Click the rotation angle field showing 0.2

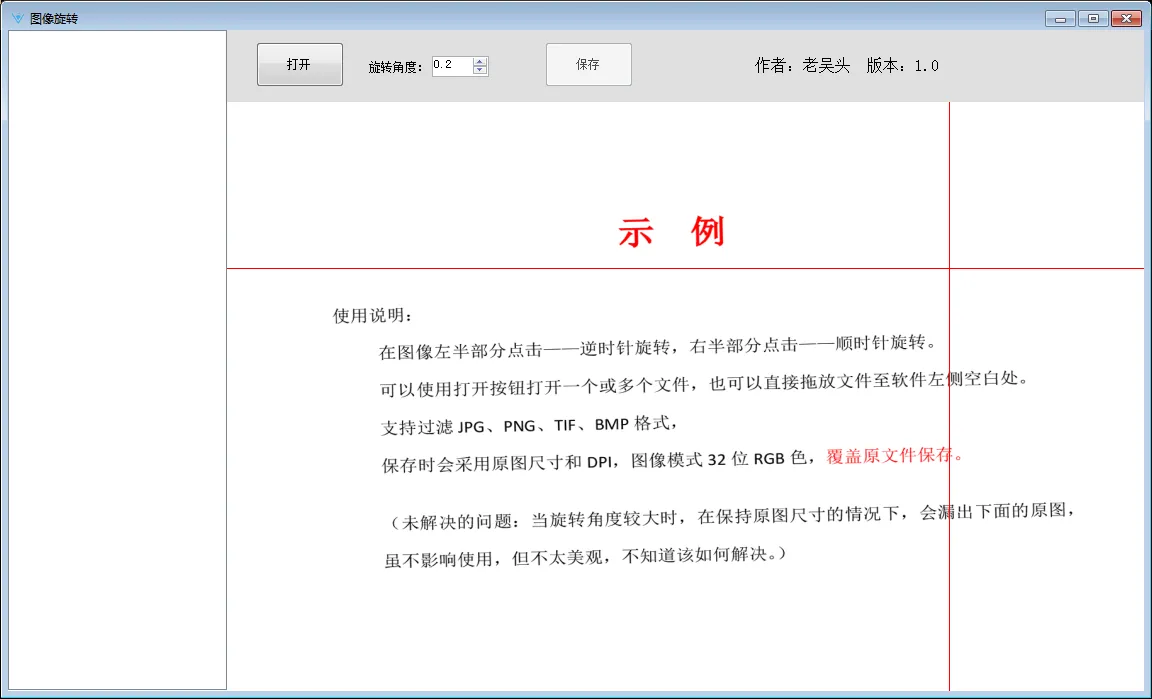click(x=451, y=66)
